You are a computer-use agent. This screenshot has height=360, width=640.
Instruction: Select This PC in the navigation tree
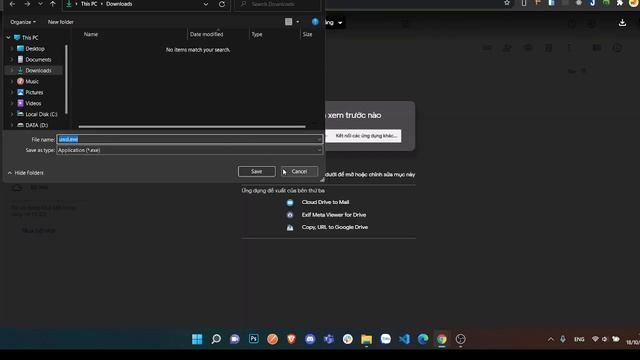click(30, 38)
